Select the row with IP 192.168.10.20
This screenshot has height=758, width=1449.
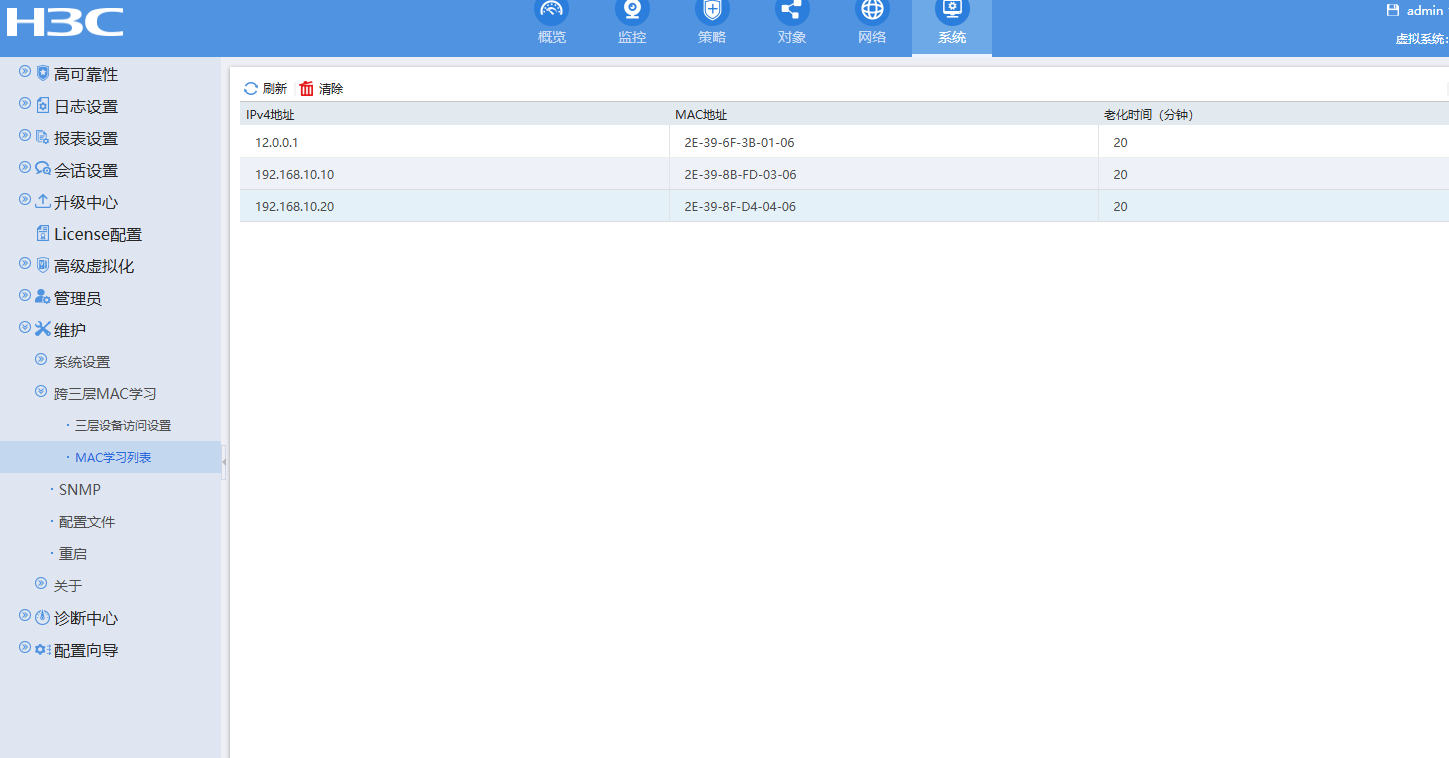click(844, 206)
